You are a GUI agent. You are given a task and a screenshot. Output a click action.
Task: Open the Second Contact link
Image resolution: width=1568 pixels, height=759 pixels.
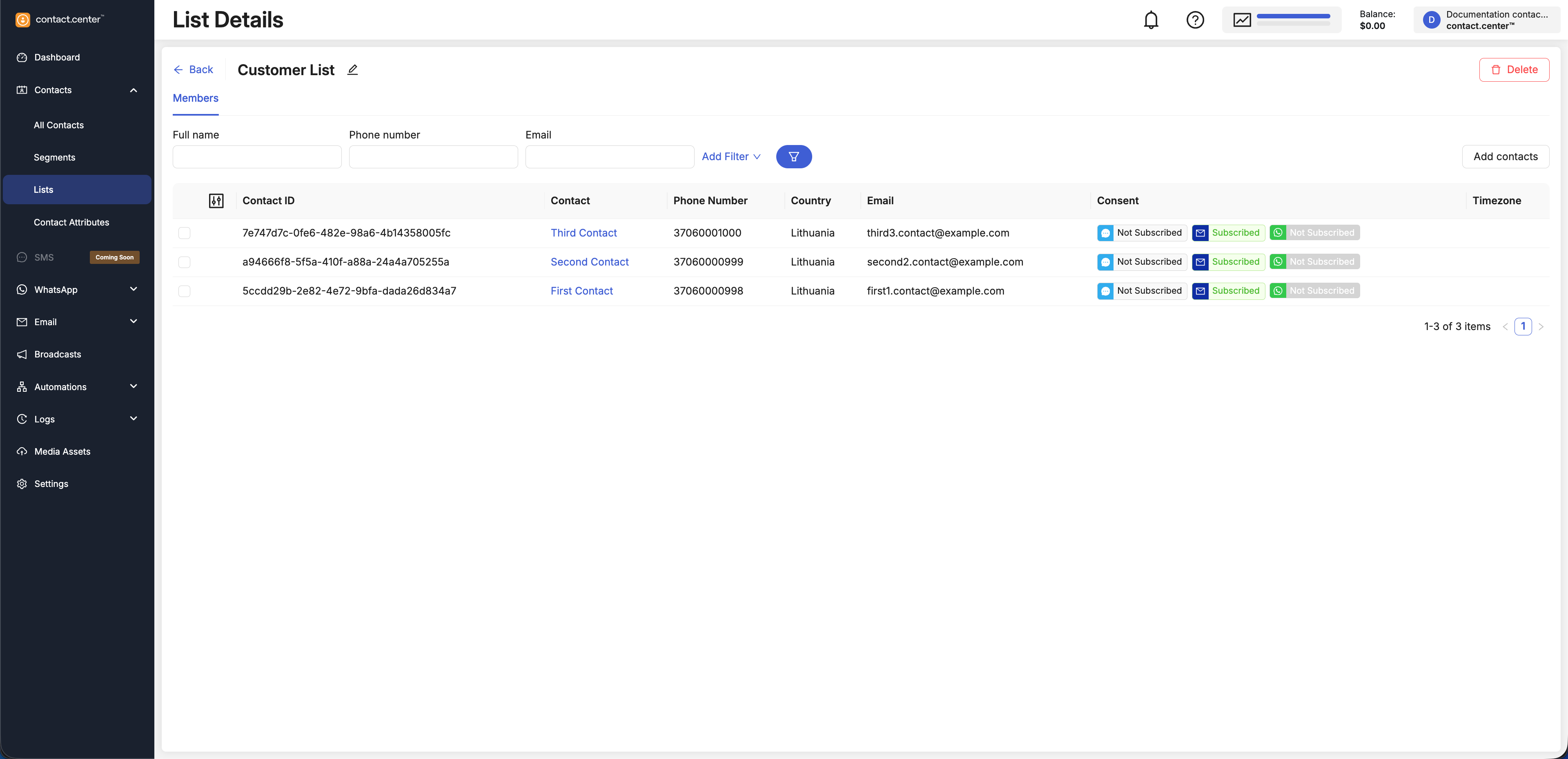[589, 262]
